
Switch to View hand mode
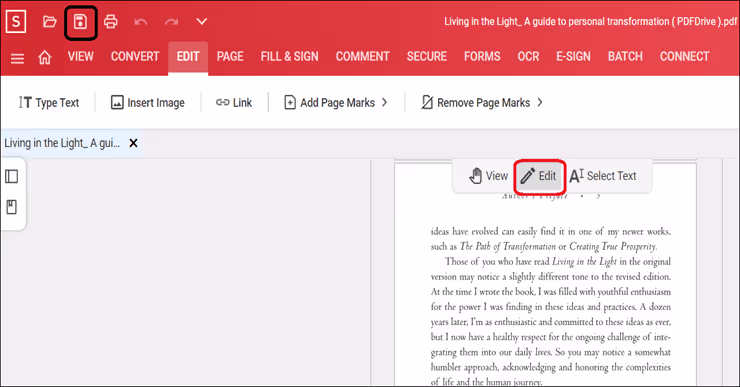point(488,176)
